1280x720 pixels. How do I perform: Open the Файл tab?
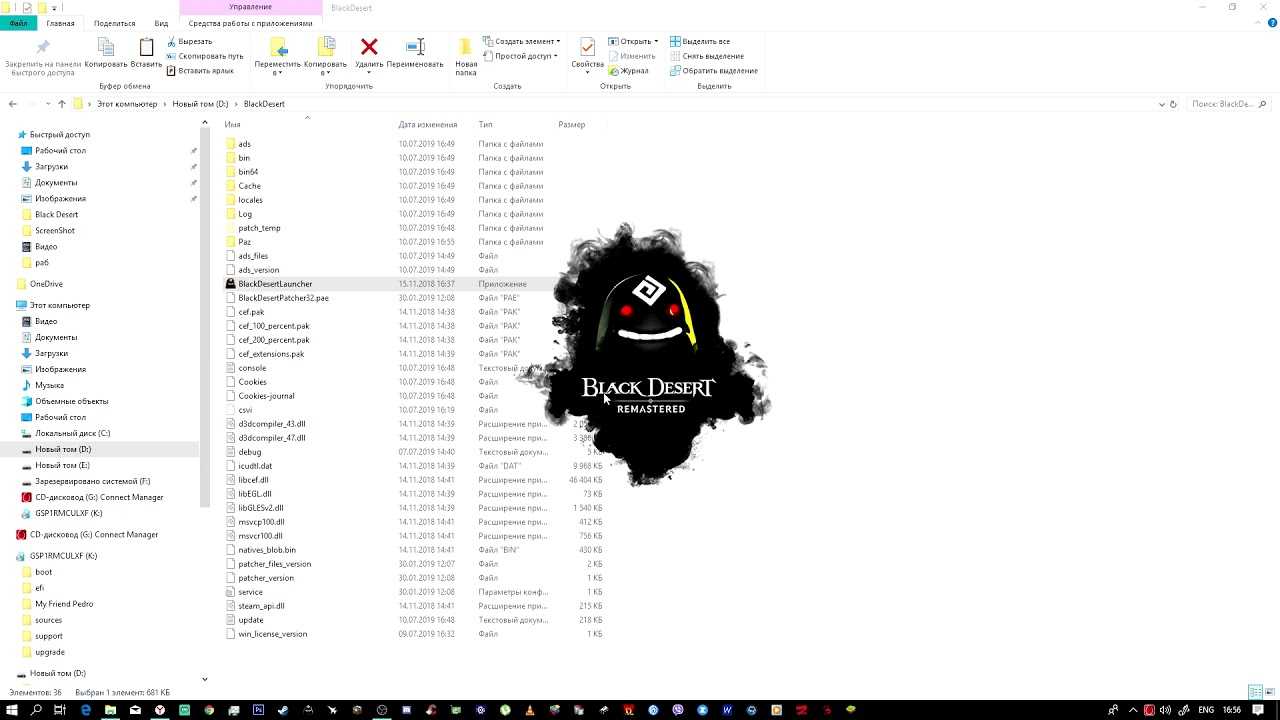click(x=18, y=23)
